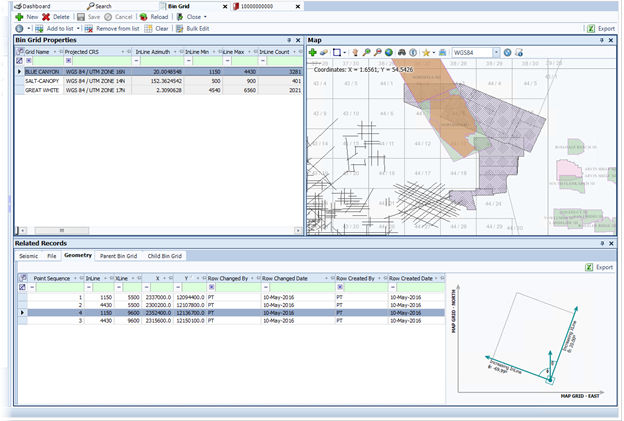Screen dimensions: 624x421
Task: Open the rectangle selection tool dropdown arrow
Action: (344, 53)
